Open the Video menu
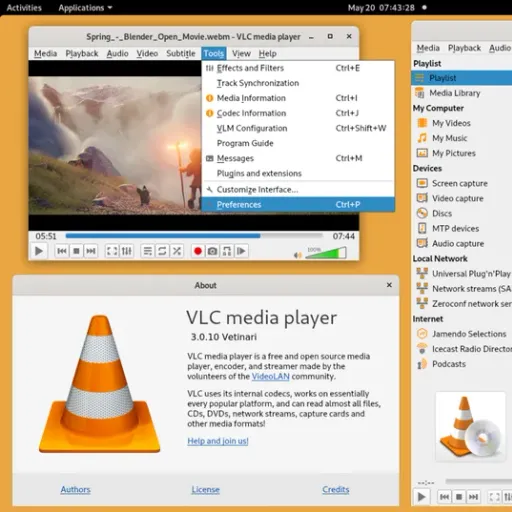The height and width of the screenshot is (512, 512). pos(147,53)
